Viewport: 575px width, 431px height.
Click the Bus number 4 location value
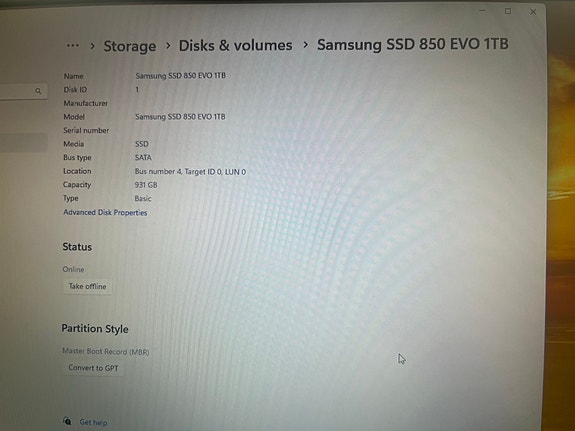pyautogui.click(x=190, y=171)
